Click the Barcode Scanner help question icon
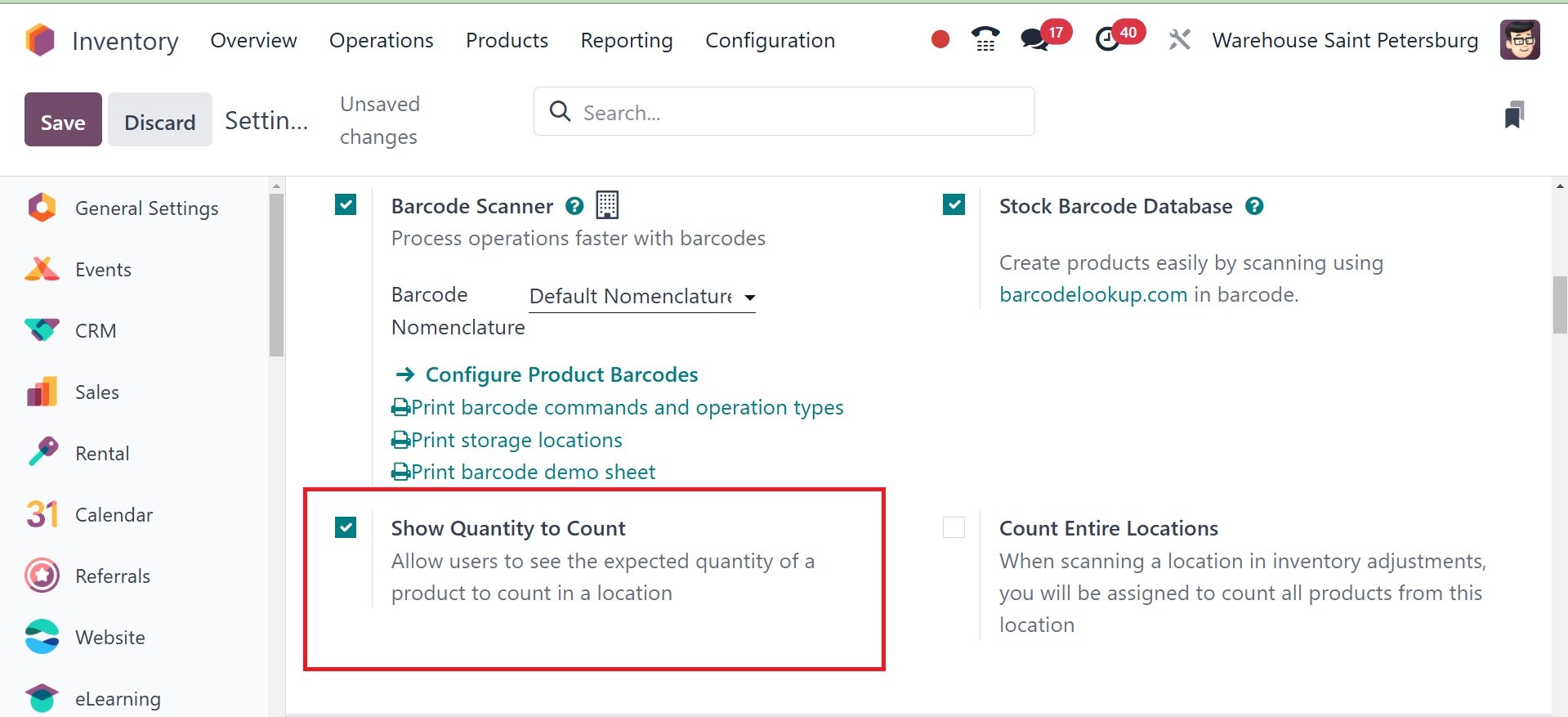The image size is (1568, 717). point(574,206)
